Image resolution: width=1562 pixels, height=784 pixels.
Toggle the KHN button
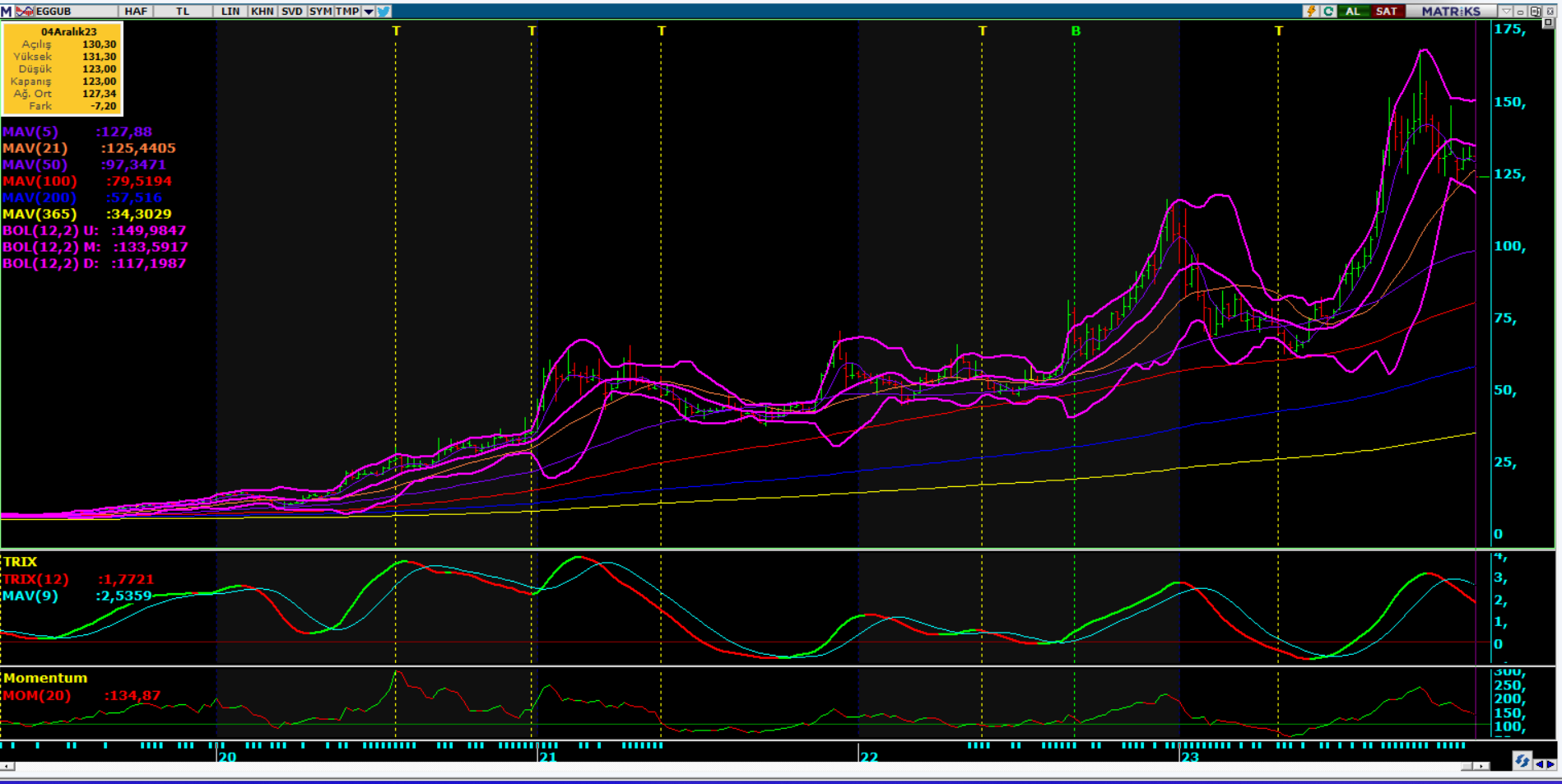click(263, 12)
